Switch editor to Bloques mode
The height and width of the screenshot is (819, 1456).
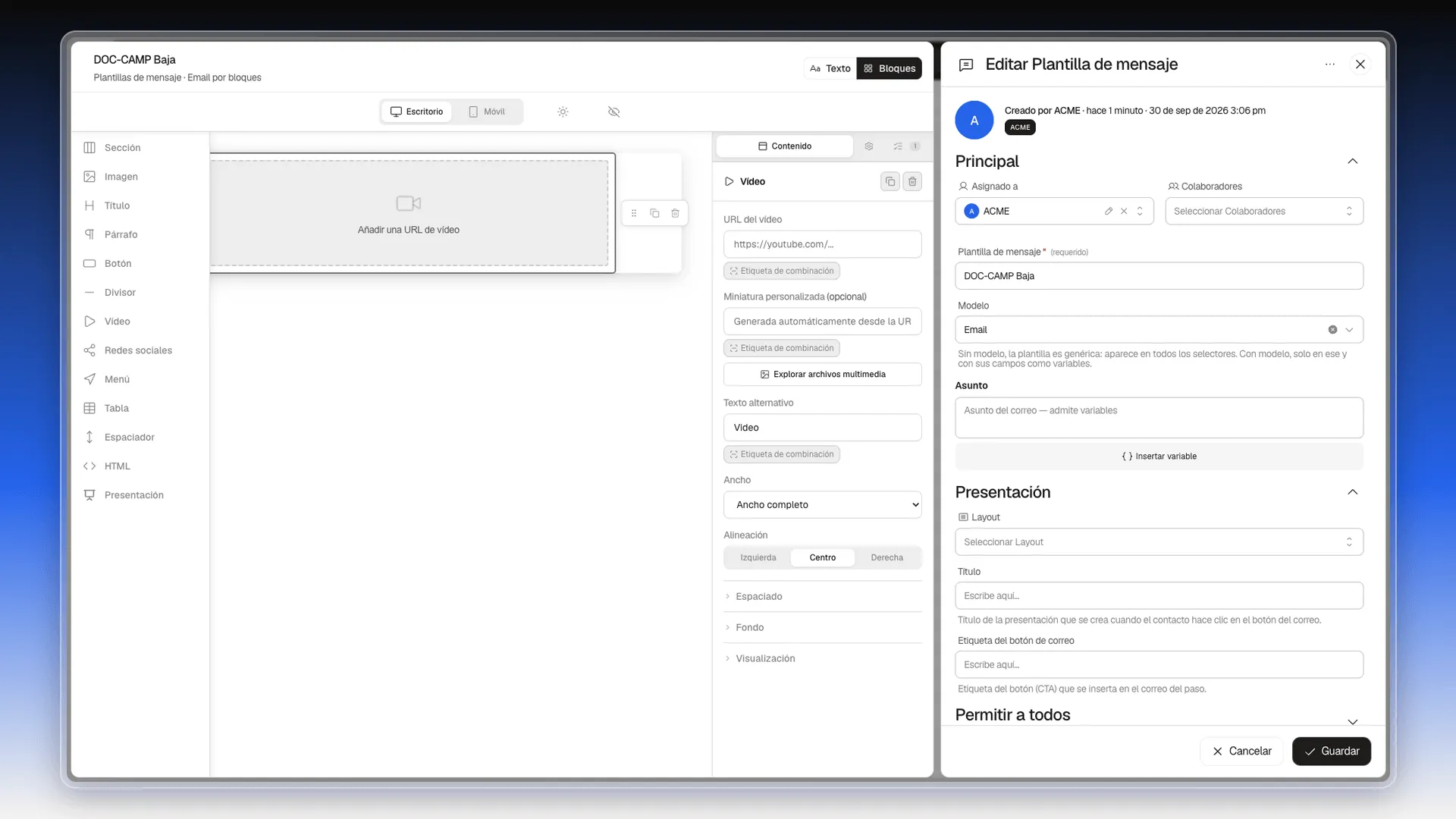click(x=890, y=68)
